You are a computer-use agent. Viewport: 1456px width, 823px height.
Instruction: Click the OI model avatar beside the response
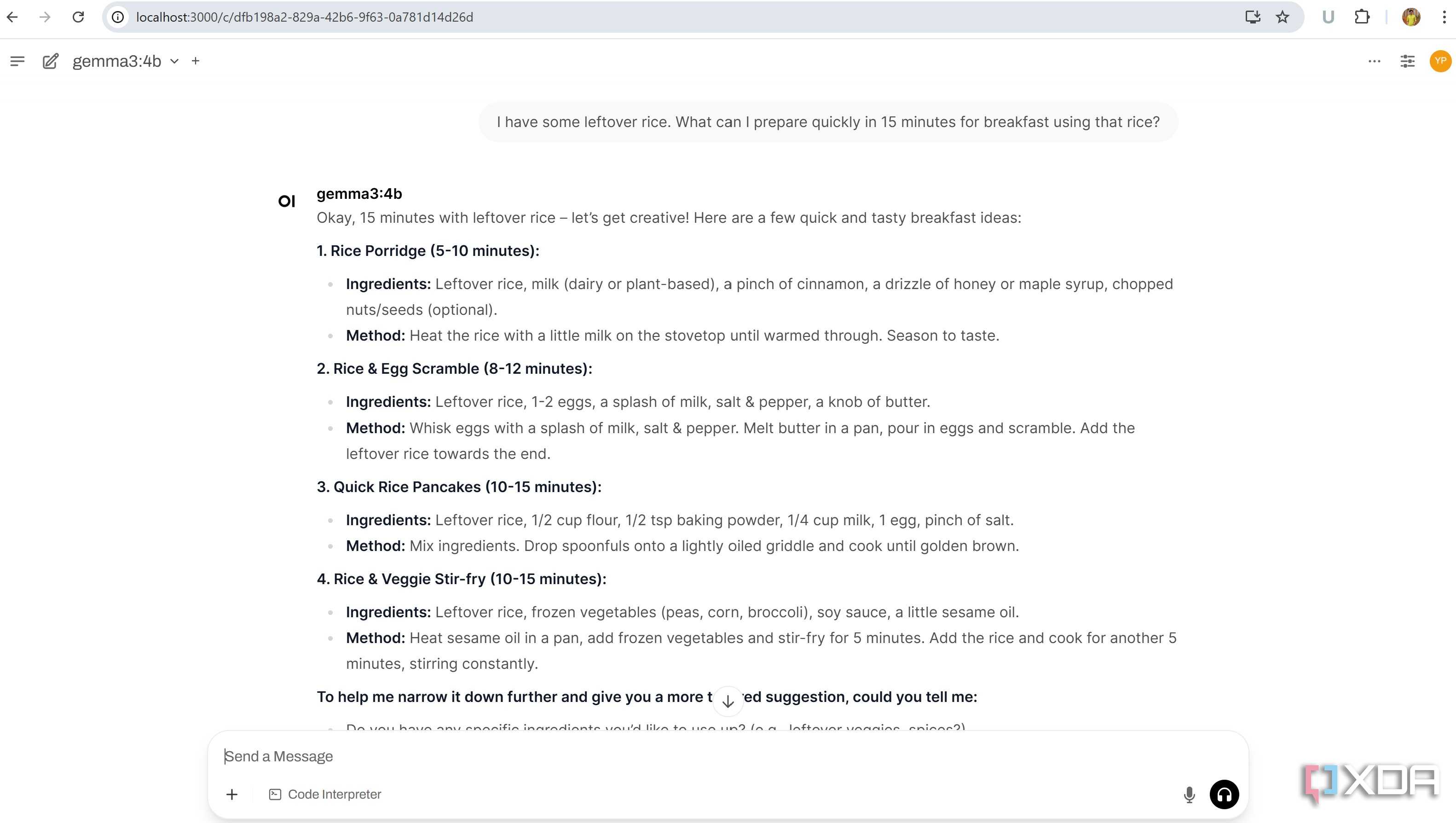click(x=287, y=201)
